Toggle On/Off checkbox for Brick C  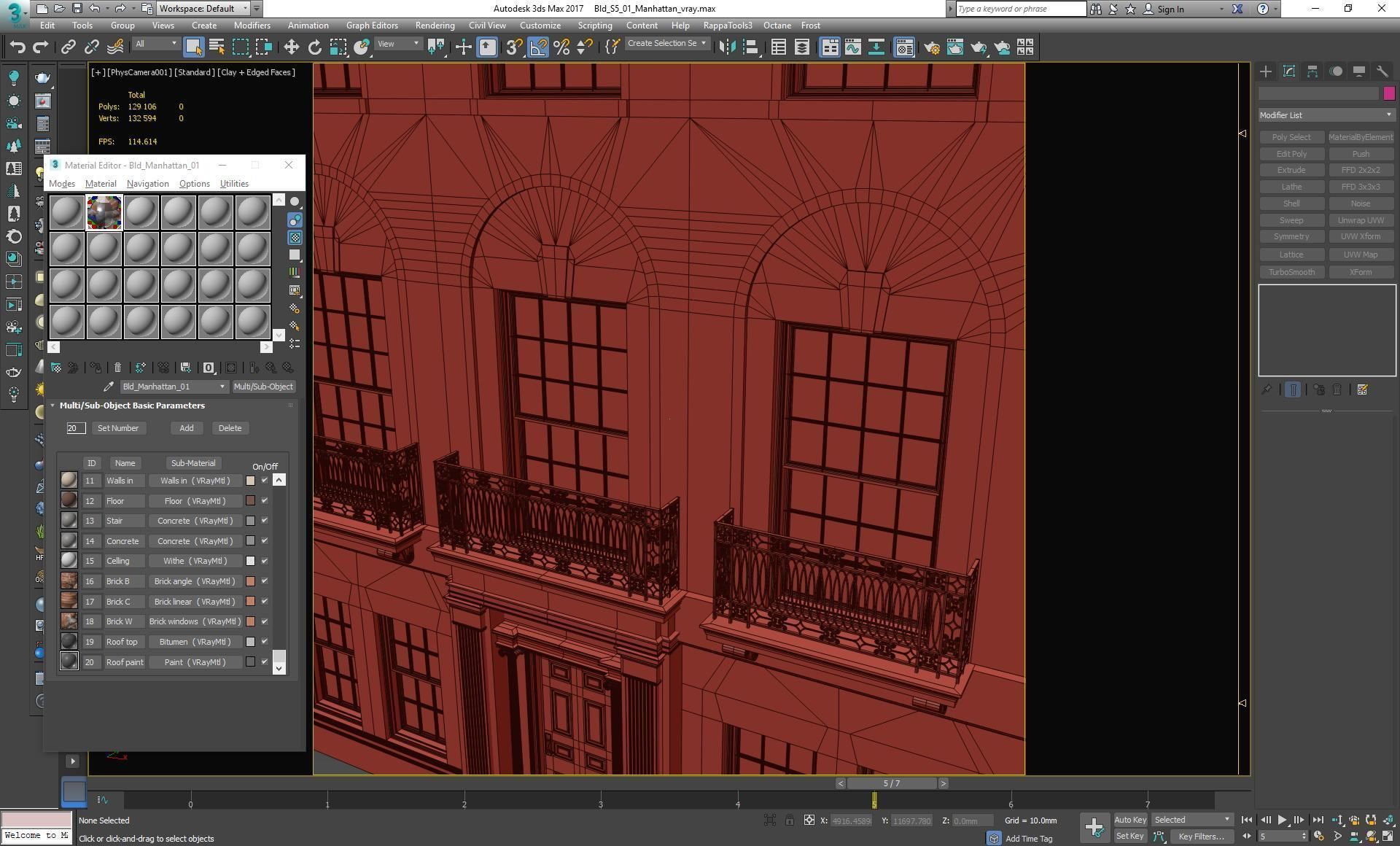tap(265, 602)
